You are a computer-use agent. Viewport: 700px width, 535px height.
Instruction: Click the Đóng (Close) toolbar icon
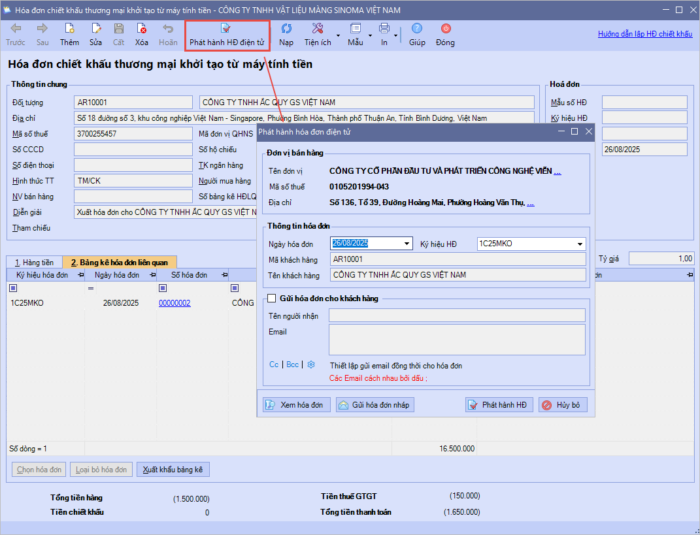[445, 35]
